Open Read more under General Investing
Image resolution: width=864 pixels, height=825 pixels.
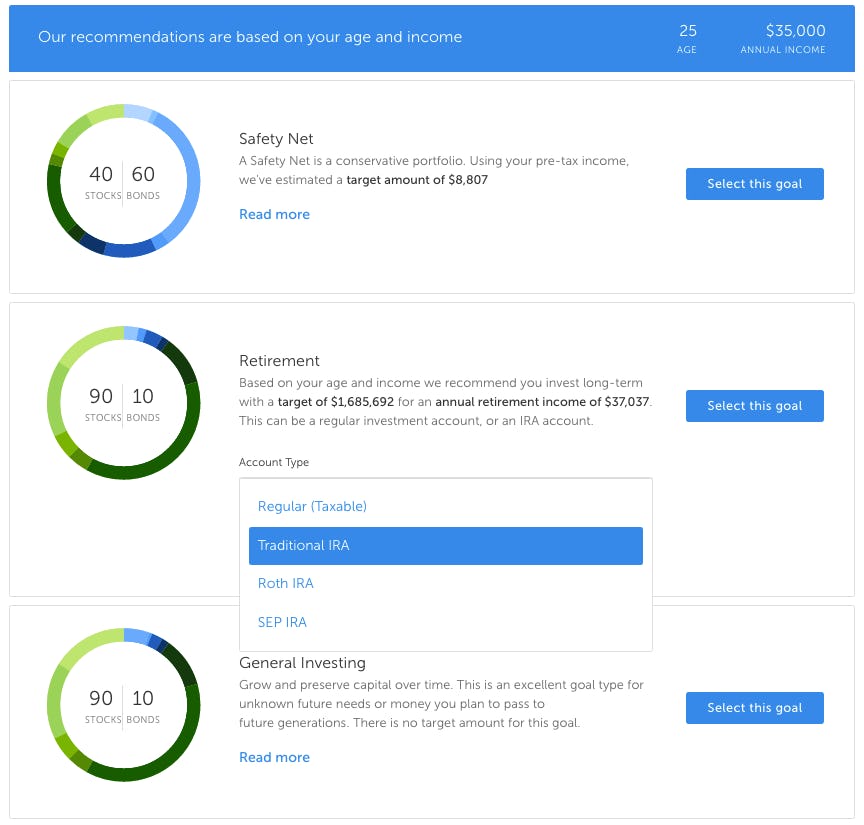click(274, 757)
